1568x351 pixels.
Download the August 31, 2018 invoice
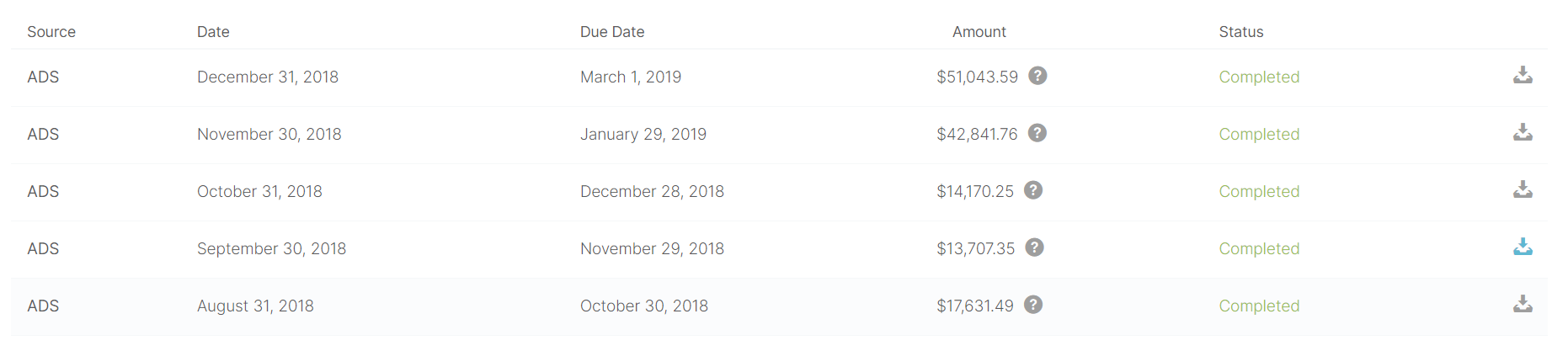[x=1523, y=305]
